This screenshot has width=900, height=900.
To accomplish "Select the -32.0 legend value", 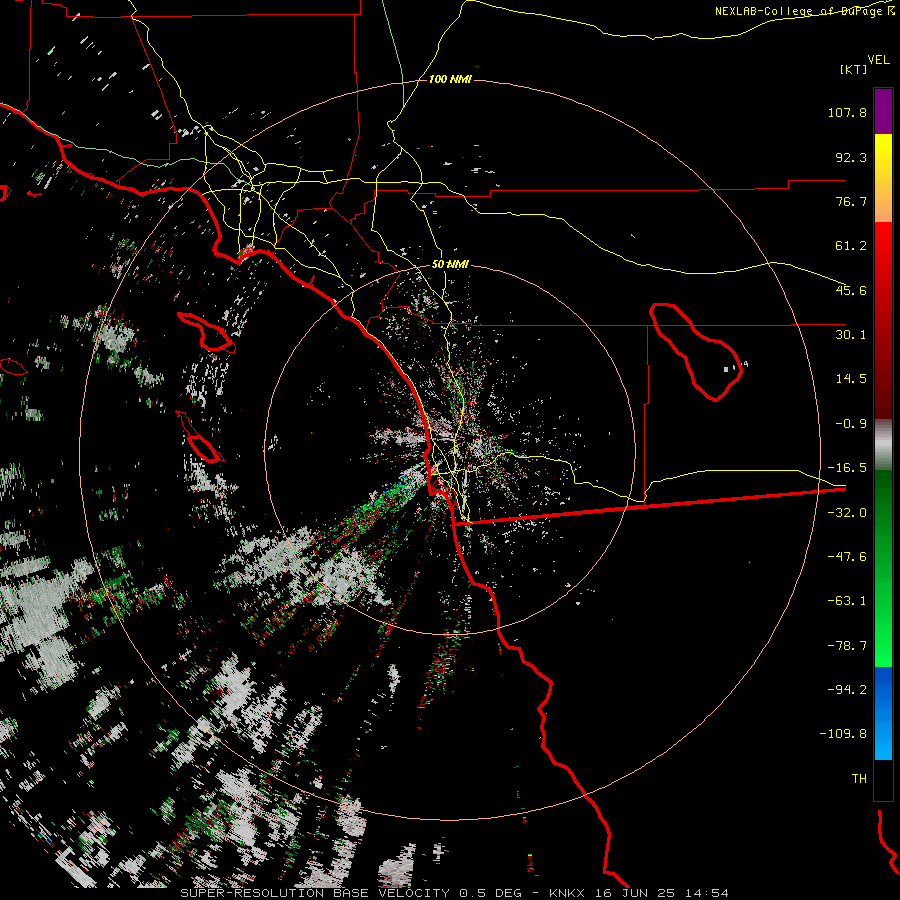I will 847,513.
